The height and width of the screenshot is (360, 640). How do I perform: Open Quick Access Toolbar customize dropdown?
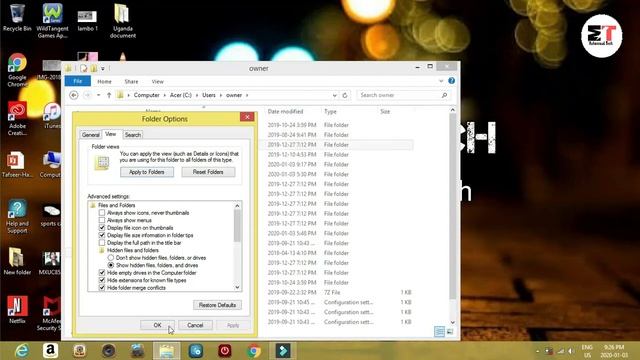(103, 69)
